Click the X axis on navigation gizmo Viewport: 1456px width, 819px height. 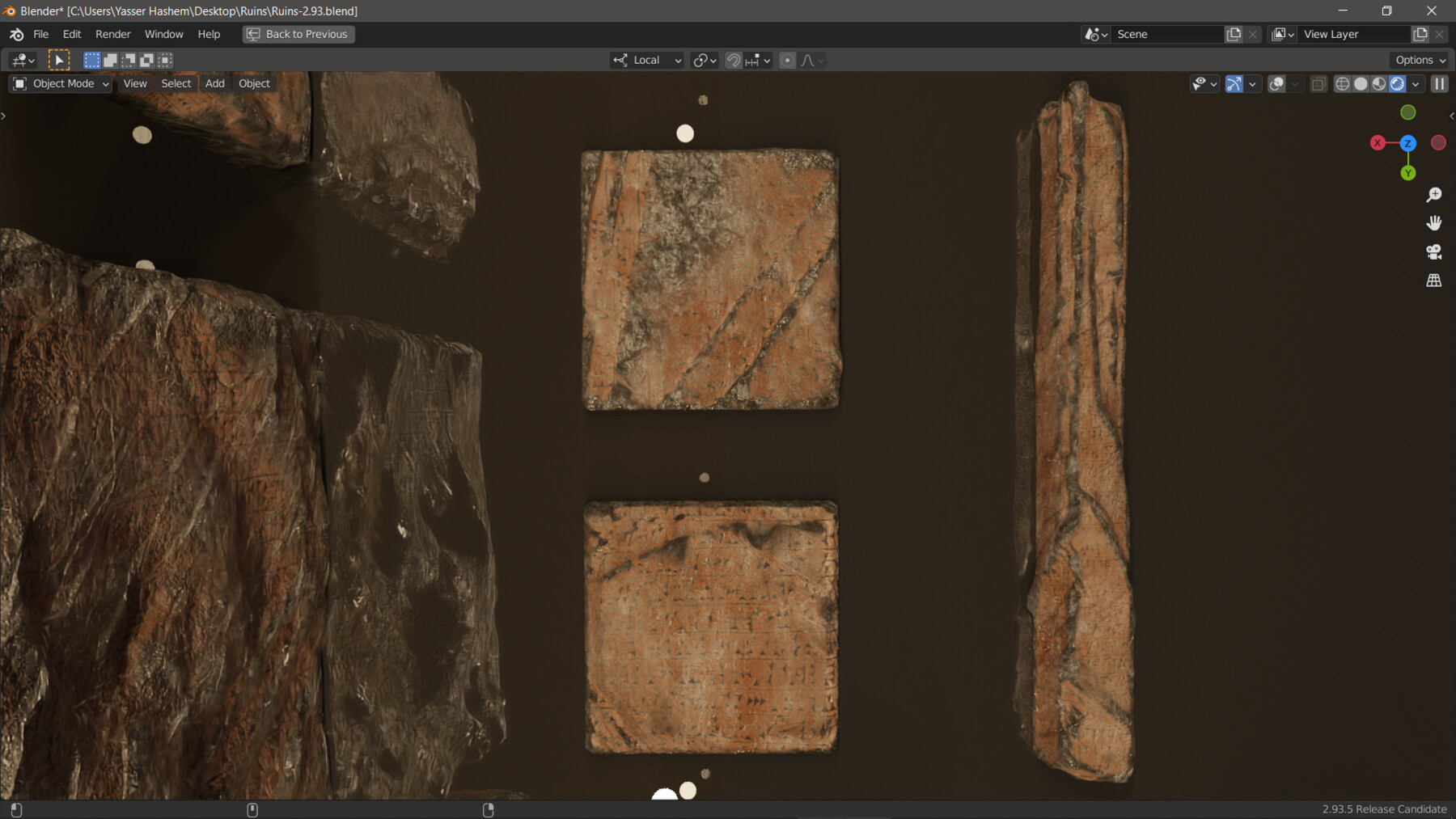[1378, 142]
